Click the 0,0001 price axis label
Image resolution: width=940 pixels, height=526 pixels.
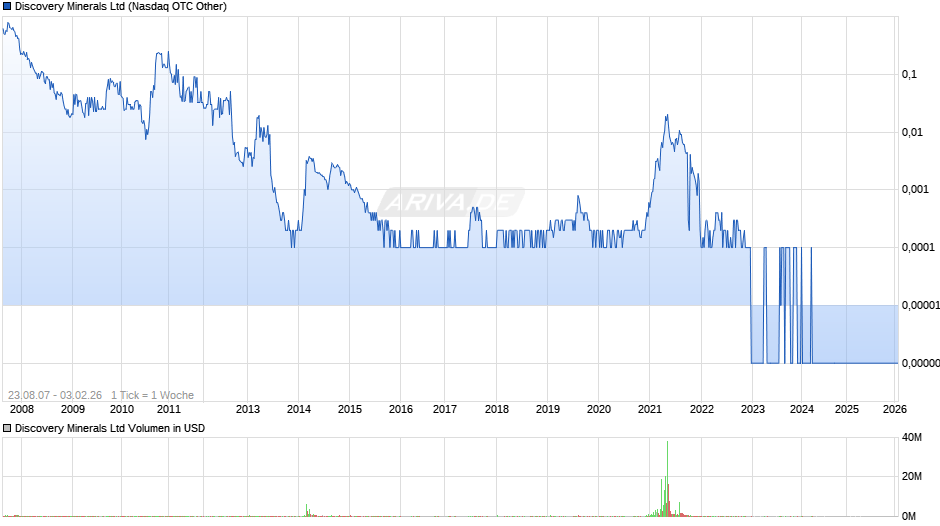pos(918,247)
